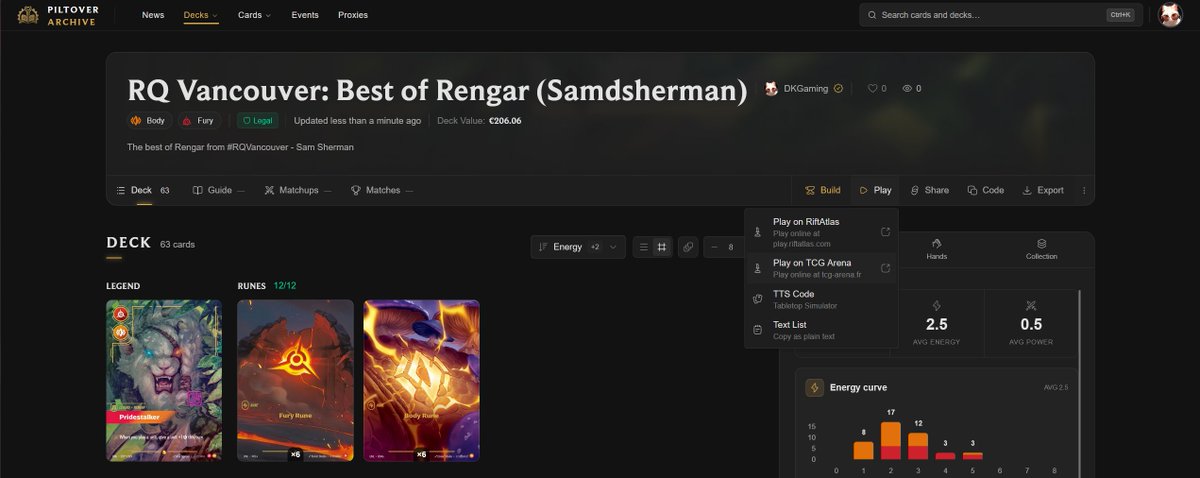Screen dimensions: 1200x478
Task: Select Text List copy option
Action: pos(821,330)
